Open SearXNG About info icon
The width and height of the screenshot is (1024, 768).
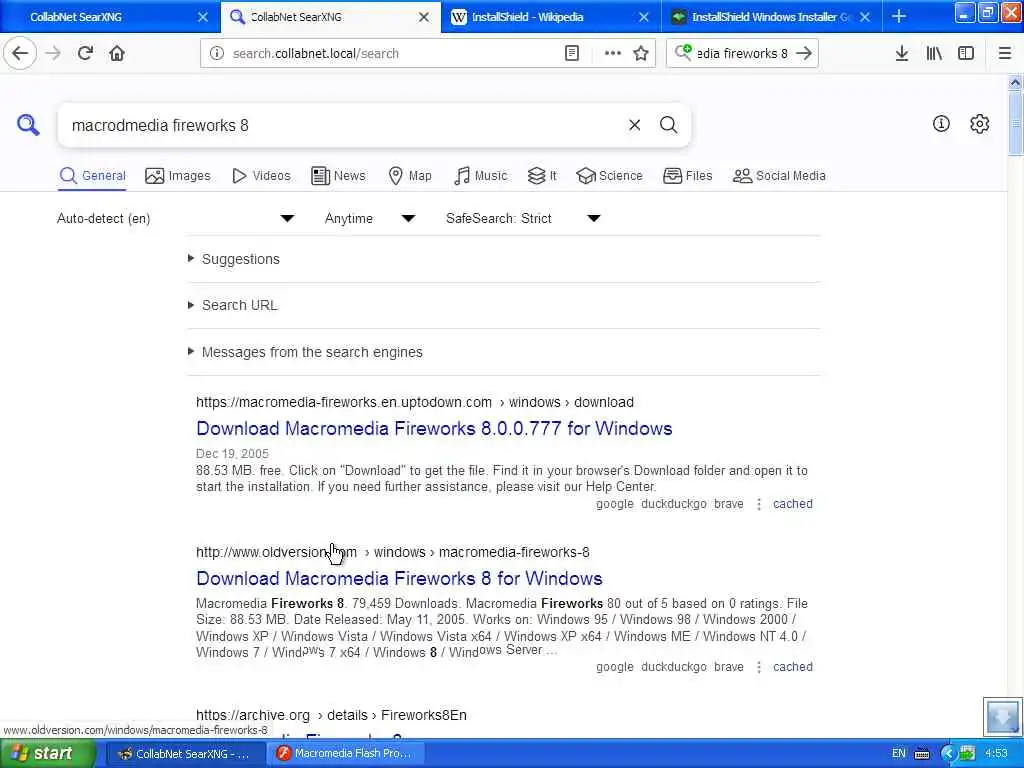tap(941, 123)
